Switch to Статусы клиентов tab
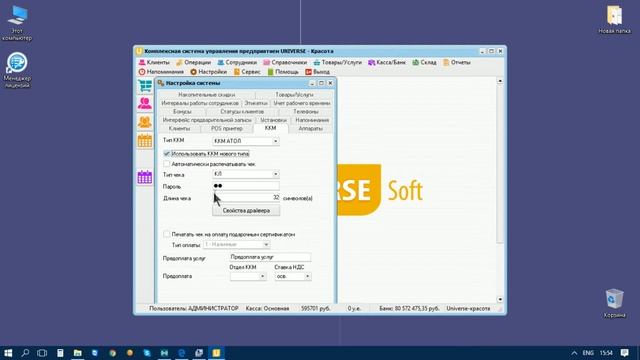The width and height of the screenshot is (640, 360). [242, 111]
